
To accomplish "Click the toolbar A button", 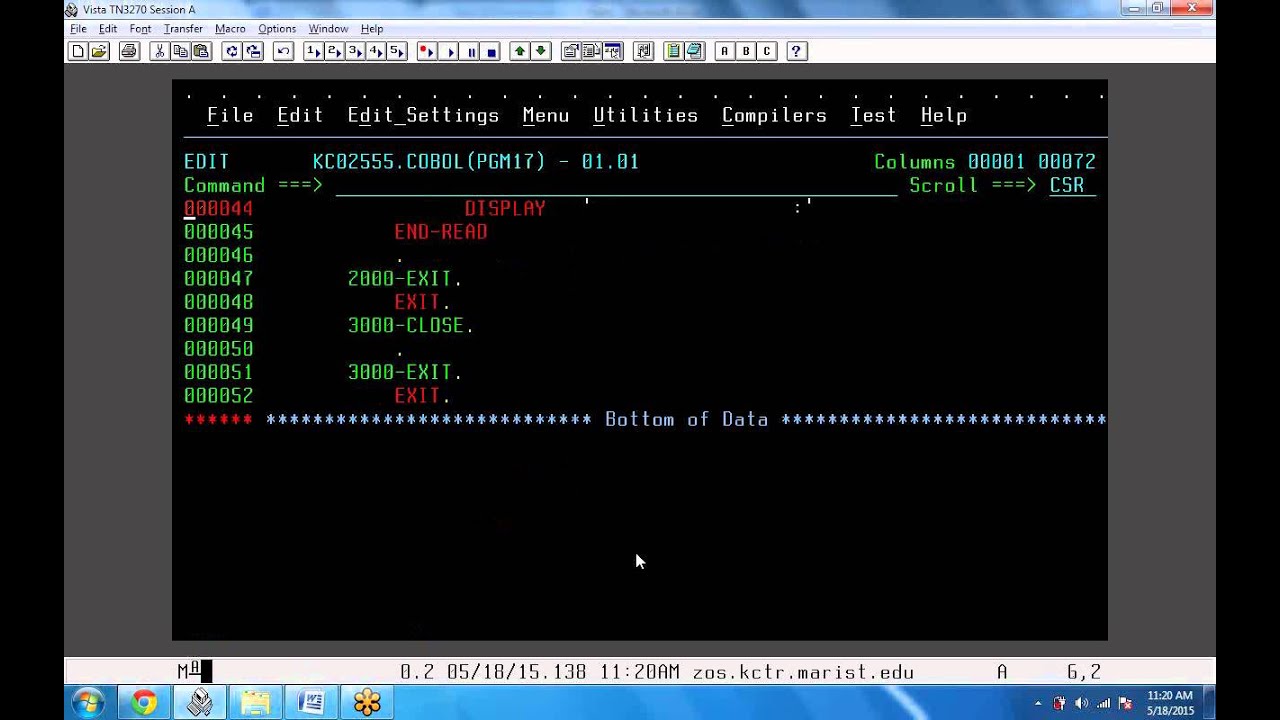I will point(725,51).
